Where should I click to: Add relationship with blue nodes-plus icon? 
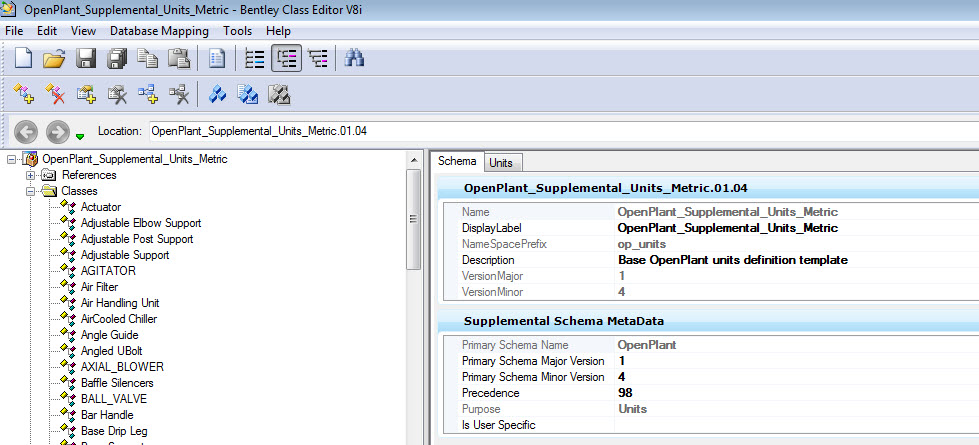[x=148, y=94]
